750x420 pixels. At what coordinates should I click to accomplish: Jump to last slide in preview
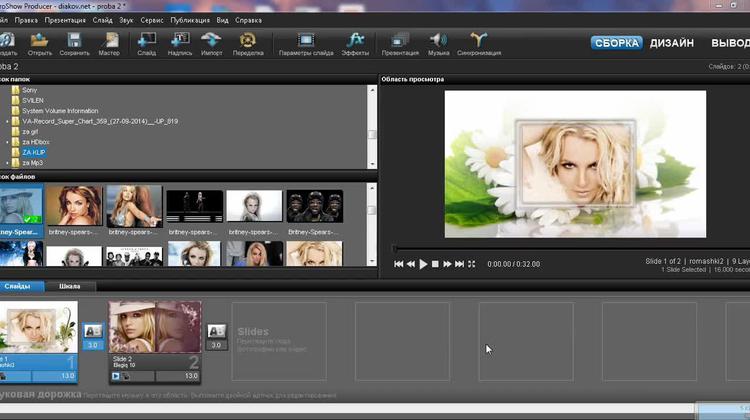tap(459, 264)
